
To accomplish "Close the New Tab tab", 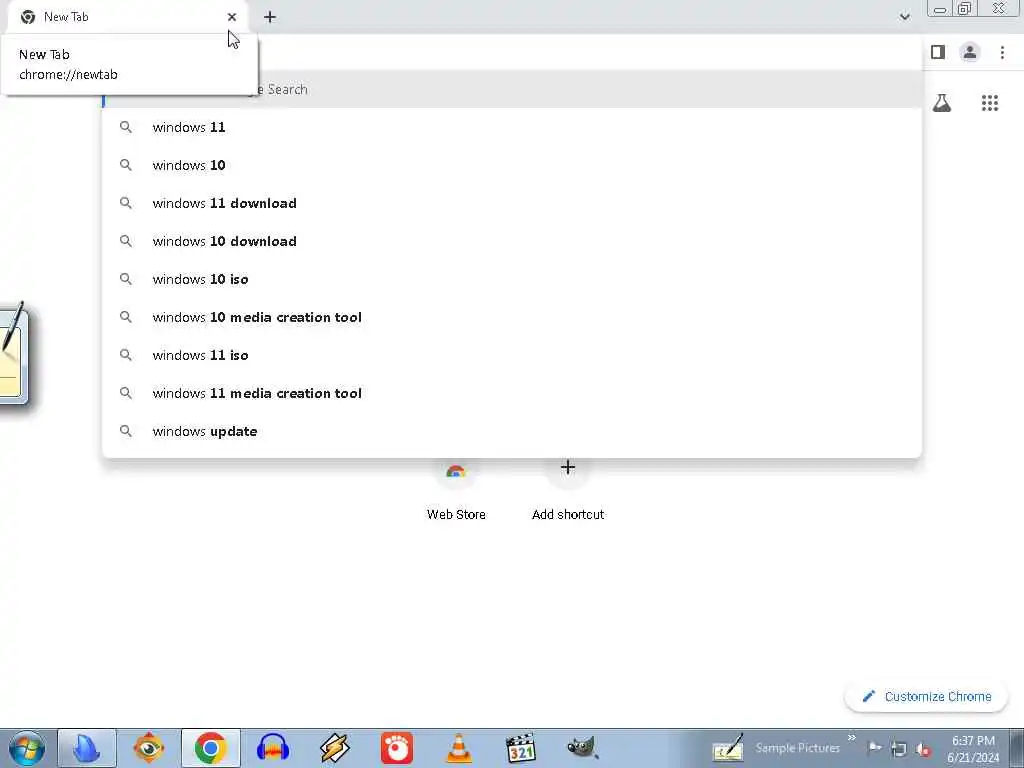I will (232, 17).
